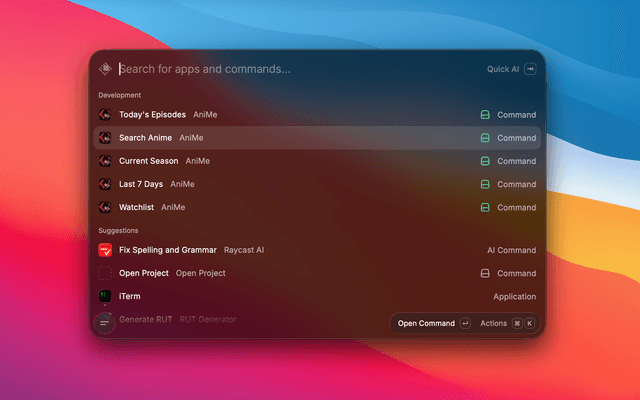
Task: Select the Last 7 Days command
Action: click(317, 184)
